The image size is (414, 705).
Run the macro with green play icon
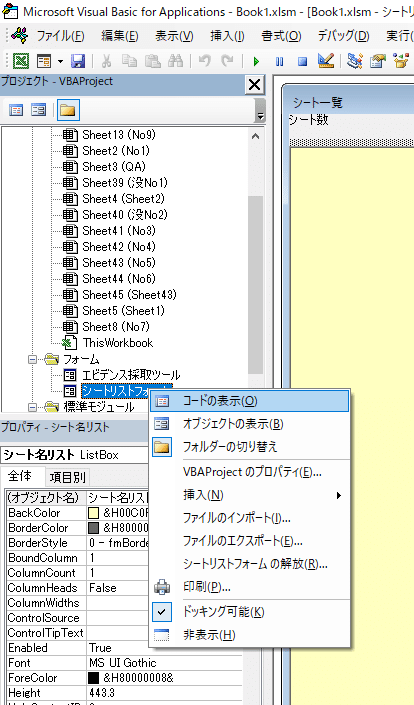pos(257,61)
